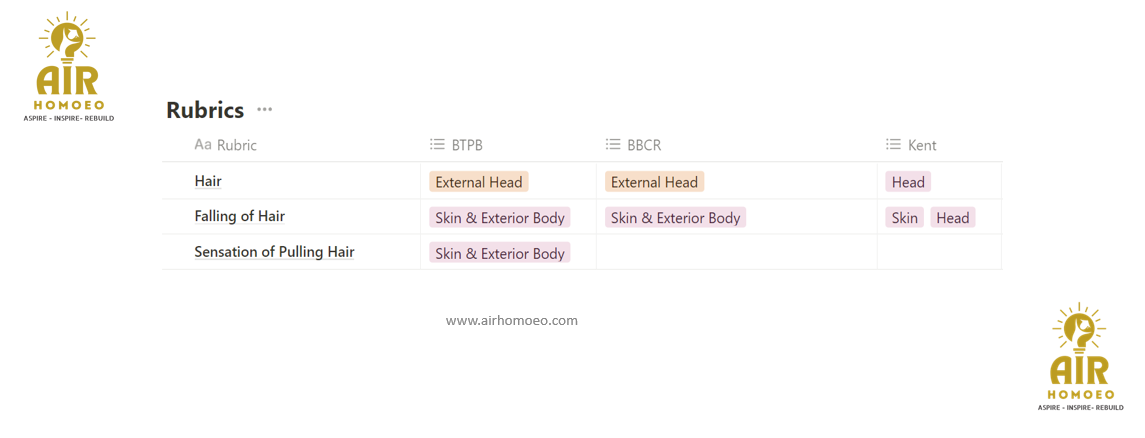Select the External Head tag under BBCR
Screen dimensions: 1145x438
coord(654,182)
